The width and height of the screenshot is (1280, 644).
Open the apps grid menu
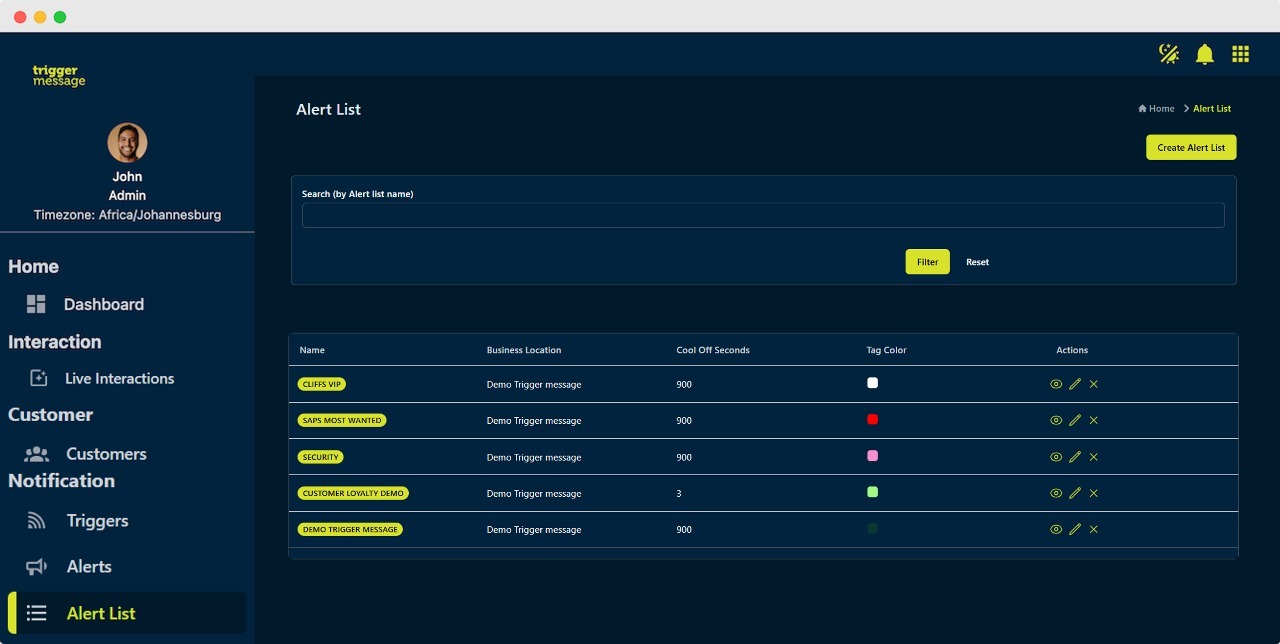click(x=1240, y=54)
